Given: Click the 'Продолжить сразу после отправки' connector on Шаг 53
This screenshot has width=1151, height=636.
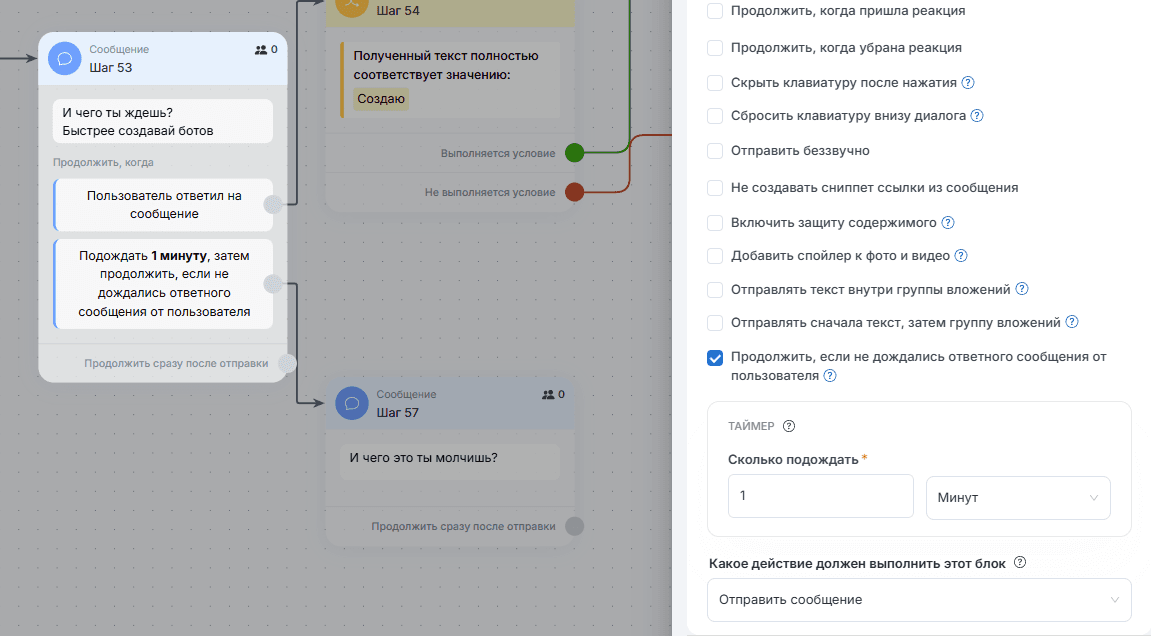Looking at the screenshot, I should [287, 363].
